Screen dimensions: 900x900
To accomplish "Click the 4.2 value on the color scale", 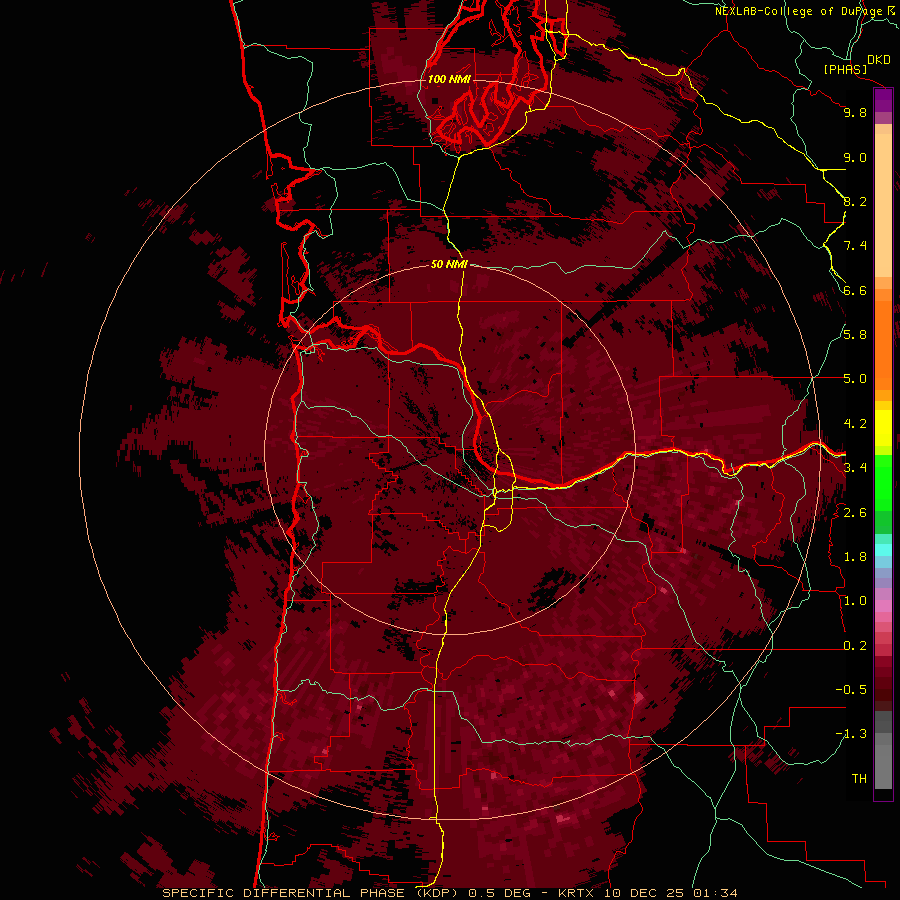I will pyautogui.click(x=855, y=424).
